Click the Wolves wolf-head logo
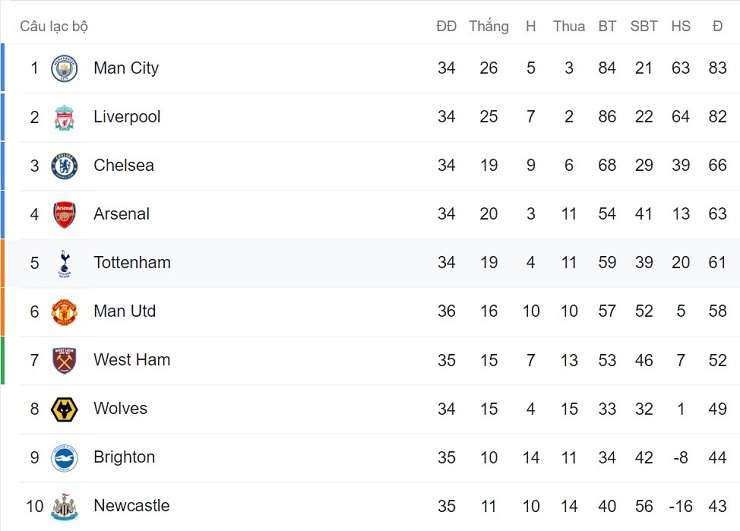The width and height of the screenshot is (740, 531). (64, 409)
